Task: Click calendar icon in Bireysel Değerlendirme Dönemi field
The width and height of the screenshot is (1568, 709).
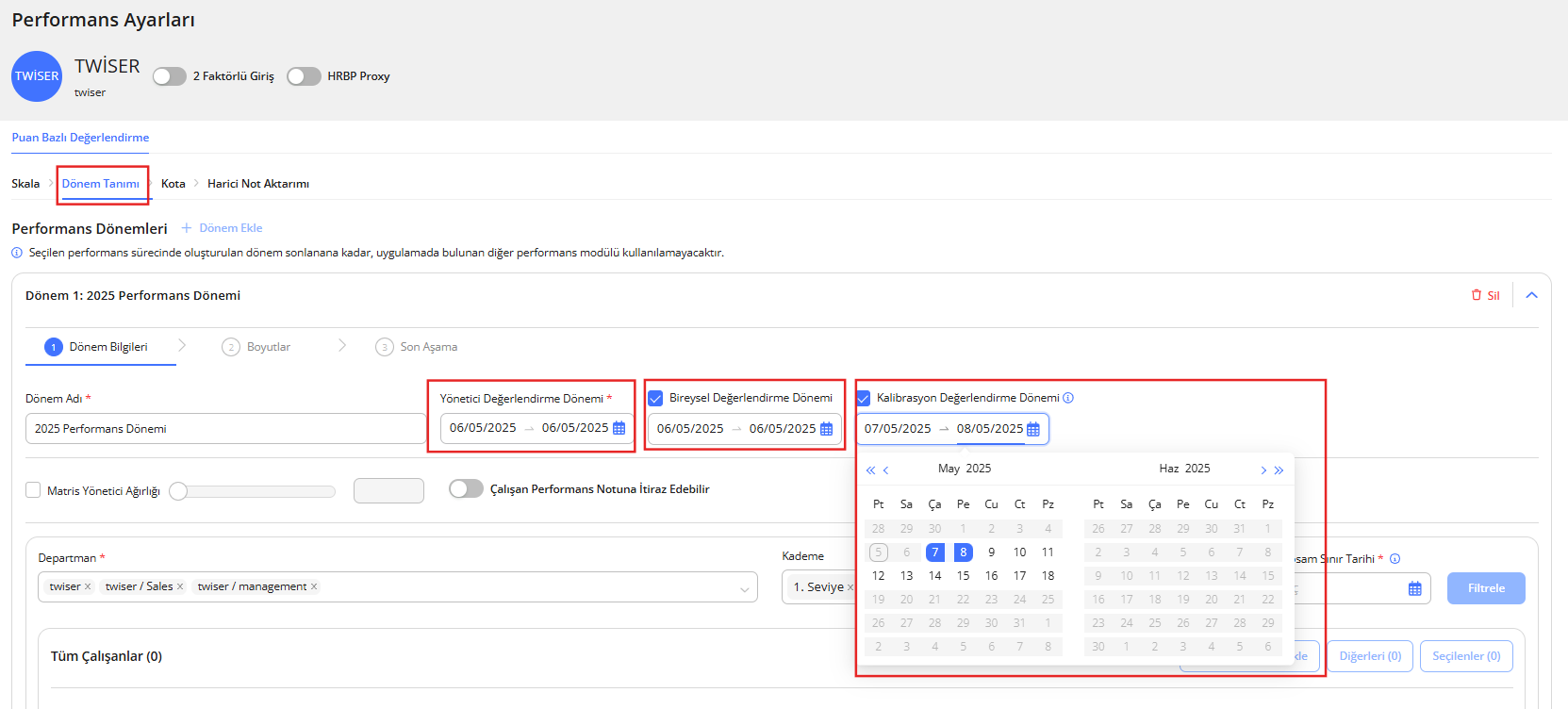Action: (x=826, y=429)
